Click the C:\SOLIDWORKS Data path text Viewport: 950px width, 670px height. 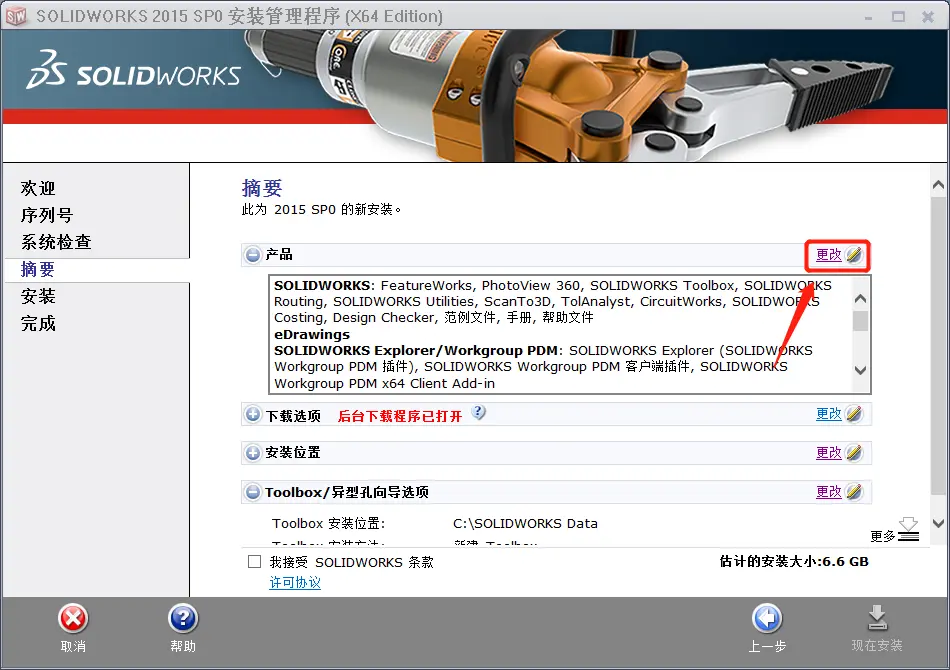click(525, 523)
